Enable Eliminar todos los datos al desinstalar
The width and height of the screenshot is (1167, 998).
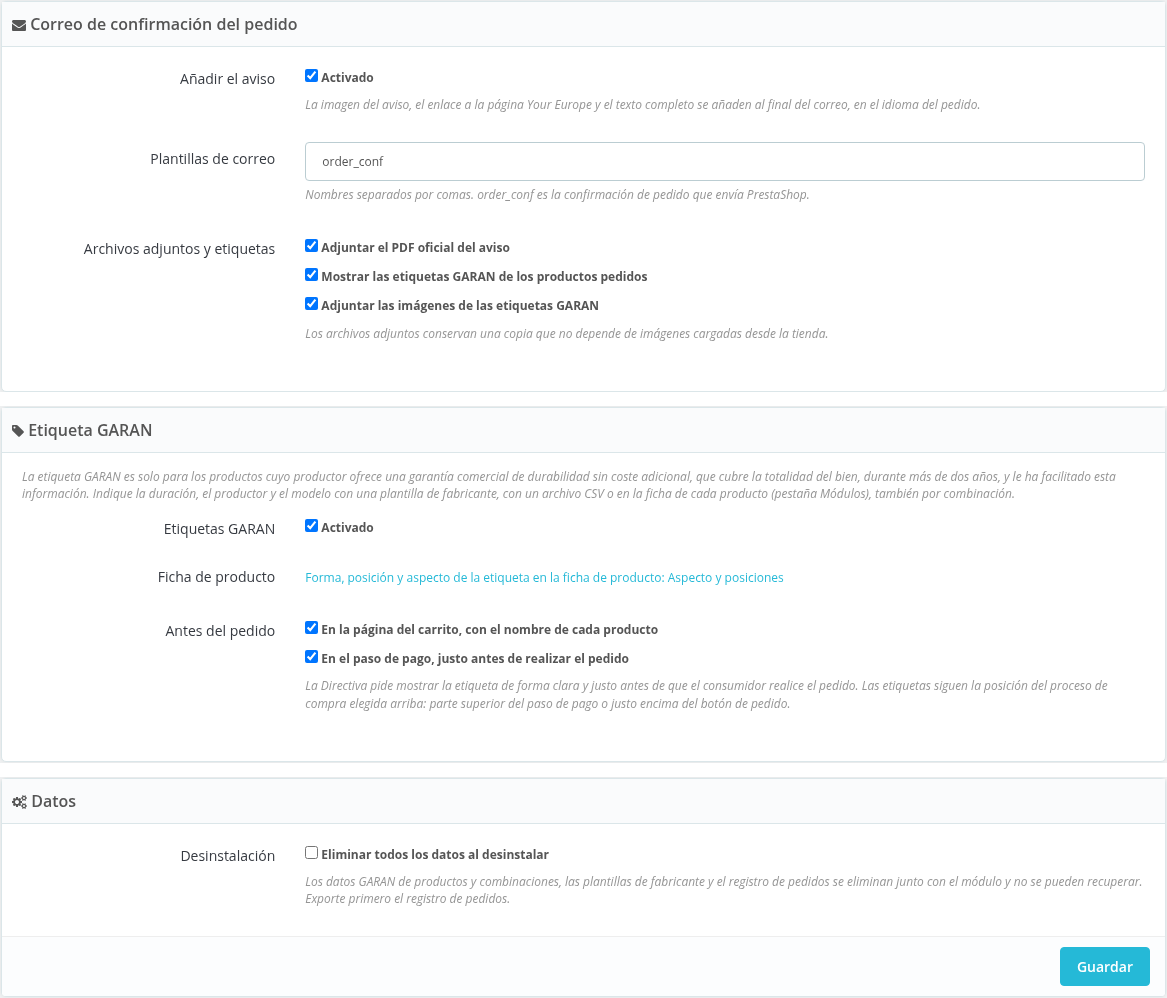pyautogui.click(x=312, y=853)
